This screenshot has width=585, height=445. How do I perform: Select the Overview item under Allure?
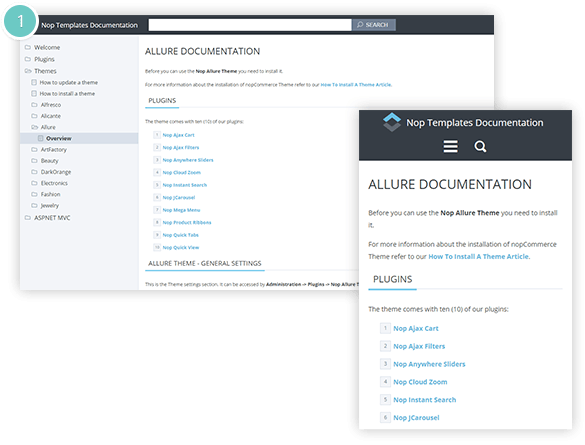pyautogui.click(x=59, y=138)
